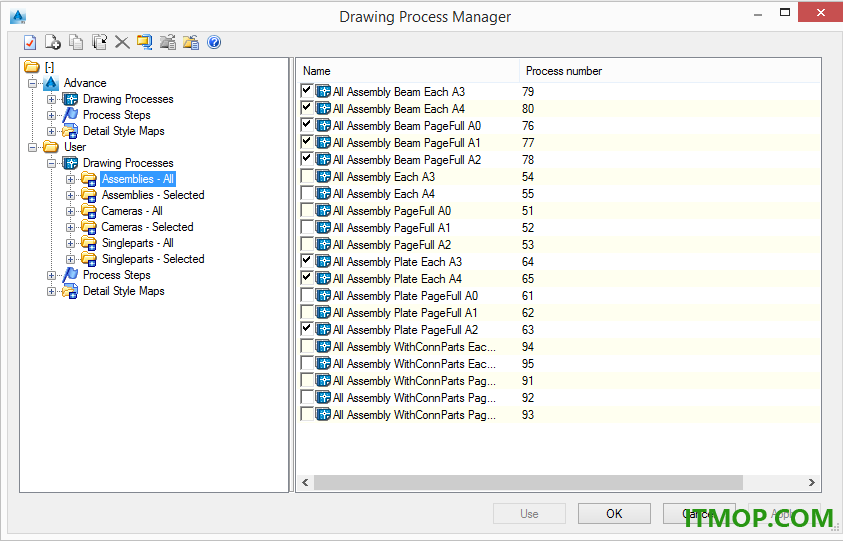Check All Assembly Each A3
Screen dimensions: 843x541
307,176
